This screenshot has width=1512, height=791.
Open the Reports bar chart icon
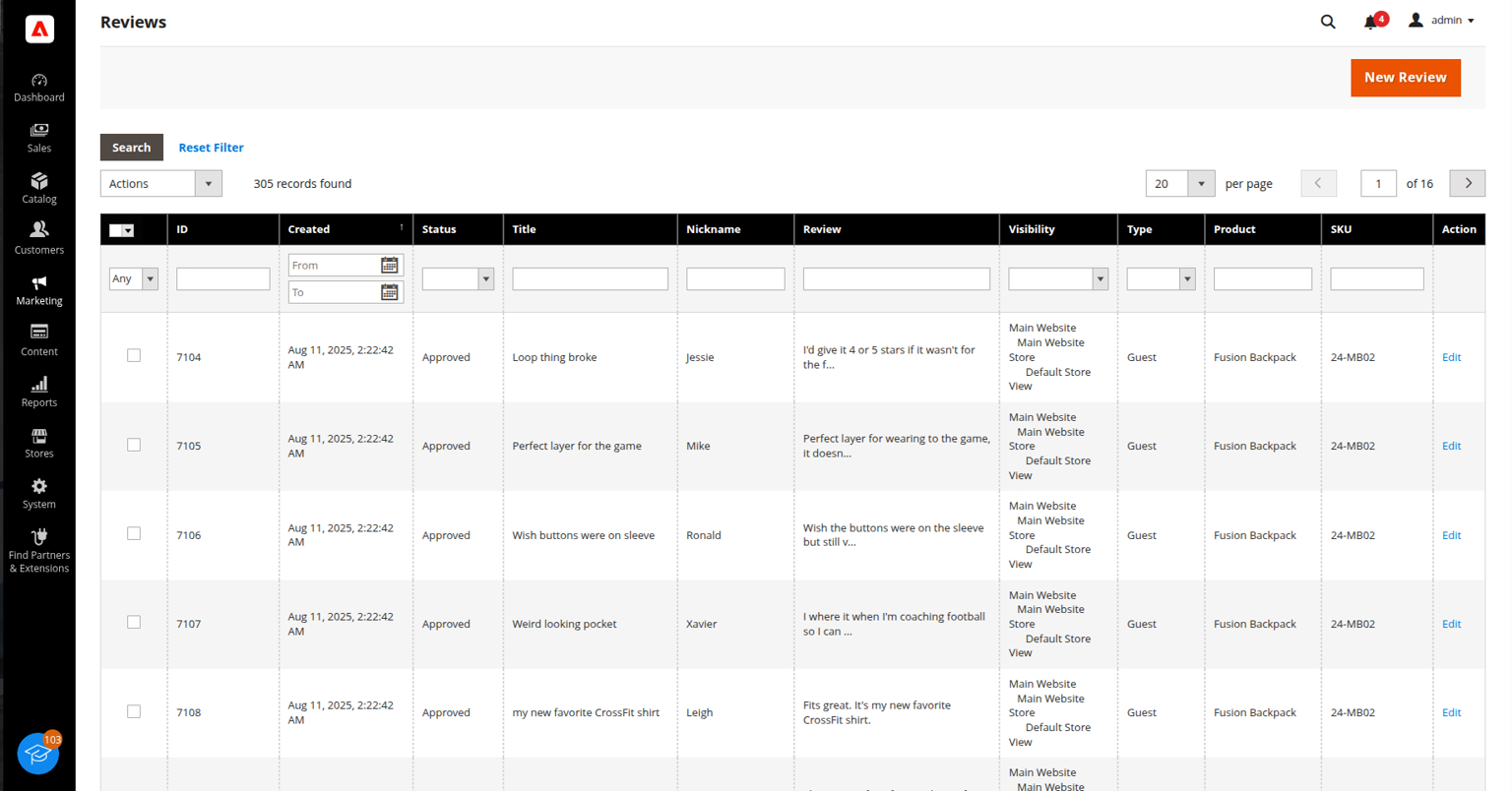pos(39,385)
